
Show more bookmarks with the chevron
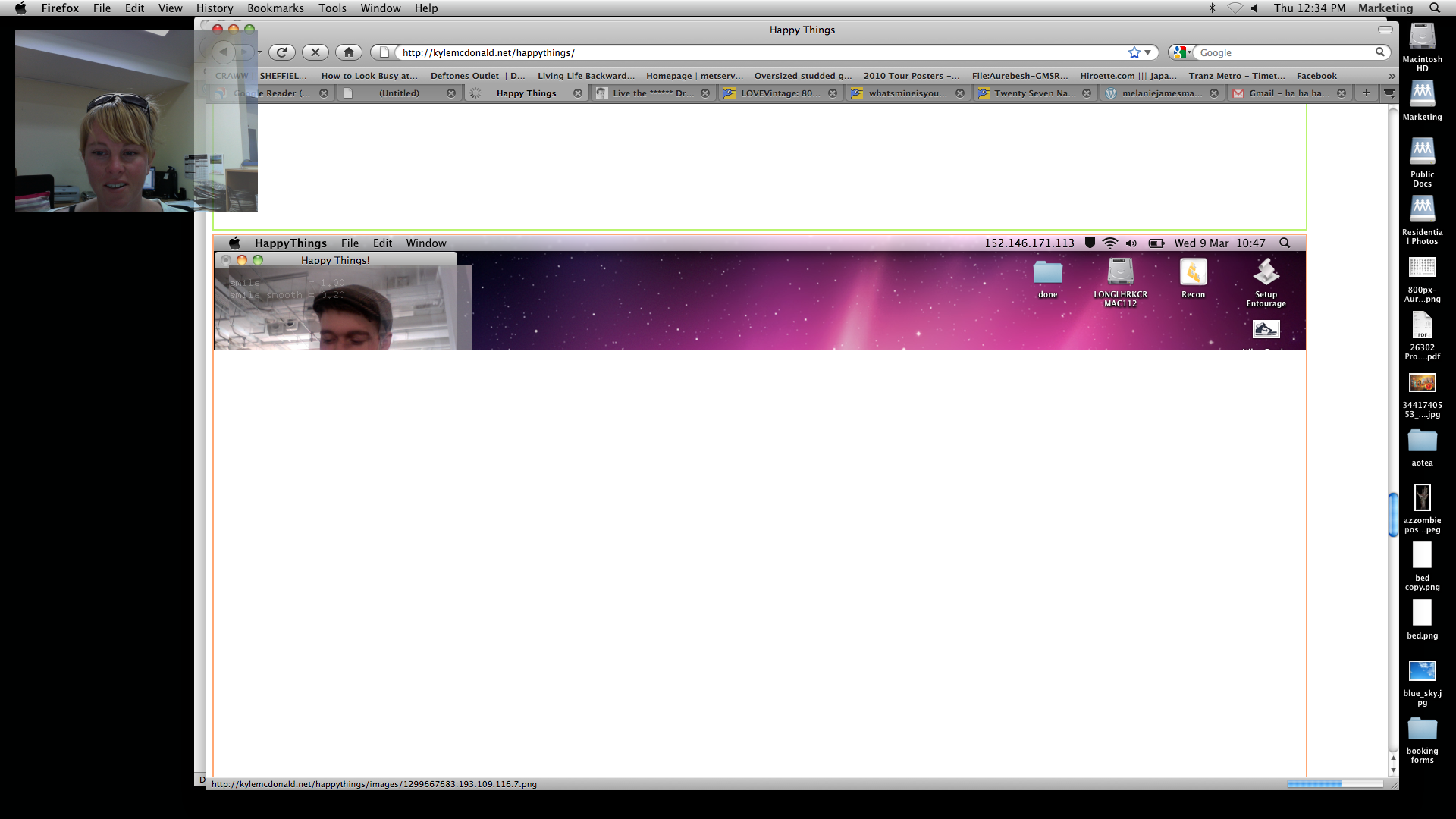tap(1391, 76)
